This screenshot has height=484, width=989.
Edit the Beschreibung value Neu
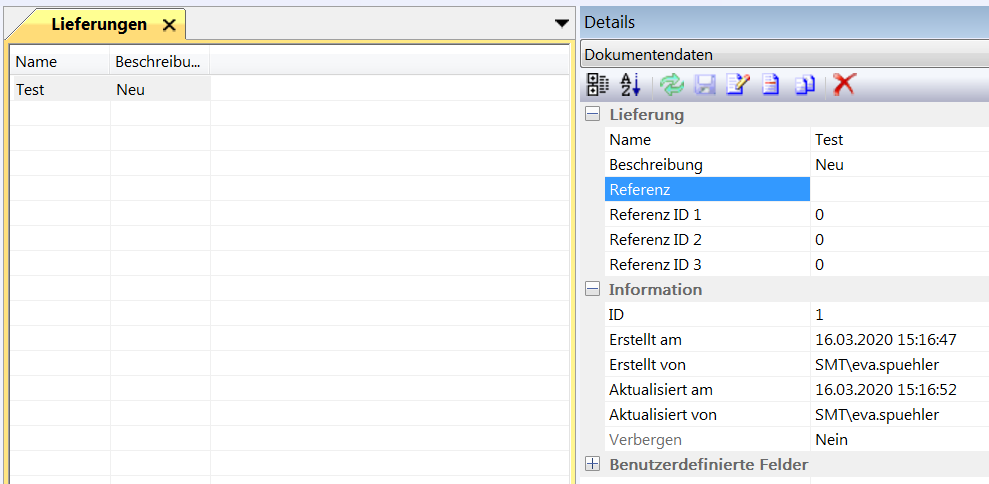click(x=898, y=164)
